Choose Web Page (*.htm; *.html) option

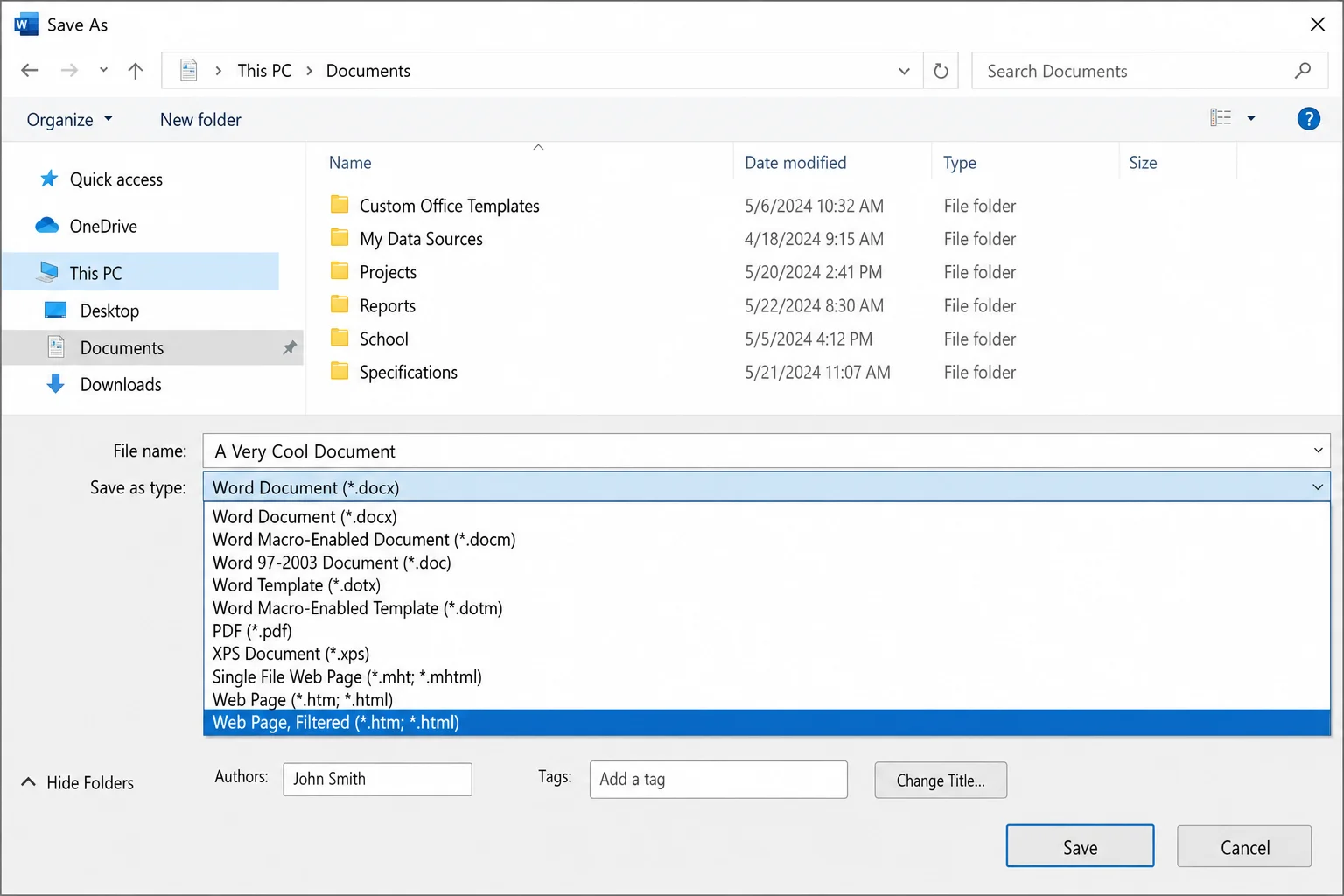click(766, 699)
